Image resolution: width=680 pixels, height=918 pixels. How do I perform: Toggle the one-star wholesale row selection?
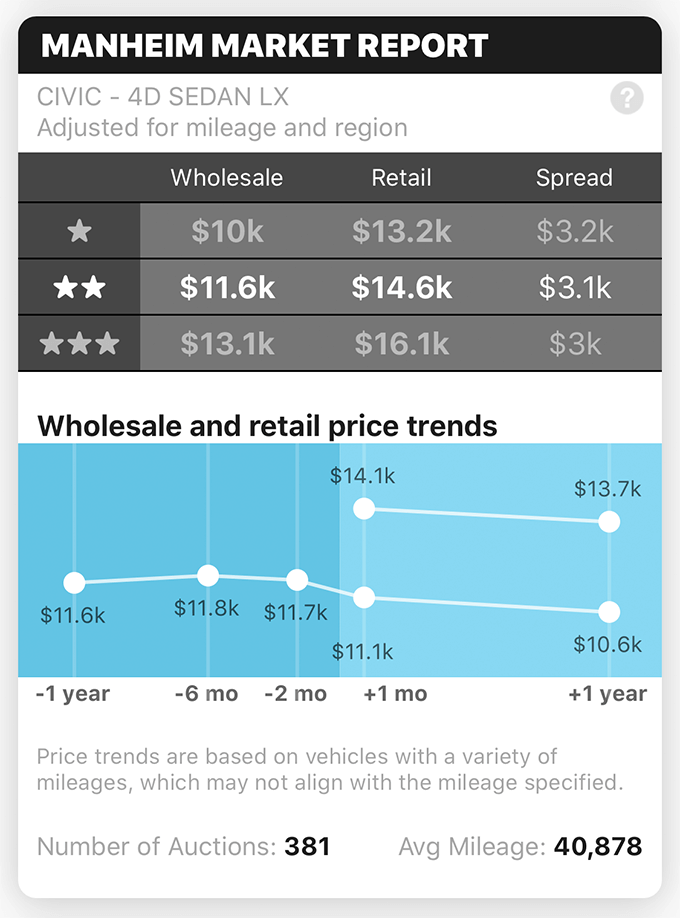pos(340,230)
